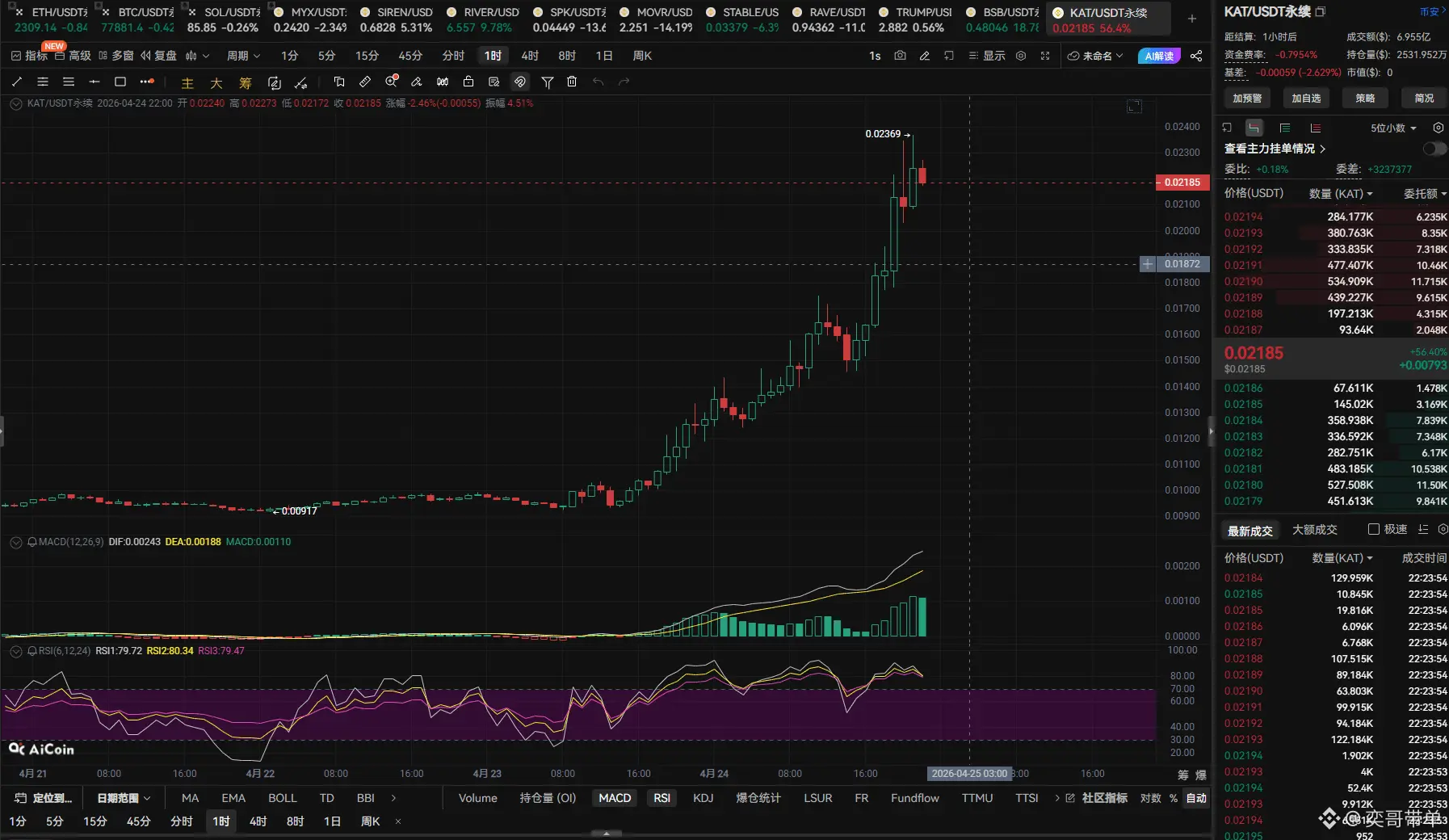The height and width of the screenshot is (840, 1449).
Task: Switch to the 最新成交 tab
Action: [x=1249, y=531]
